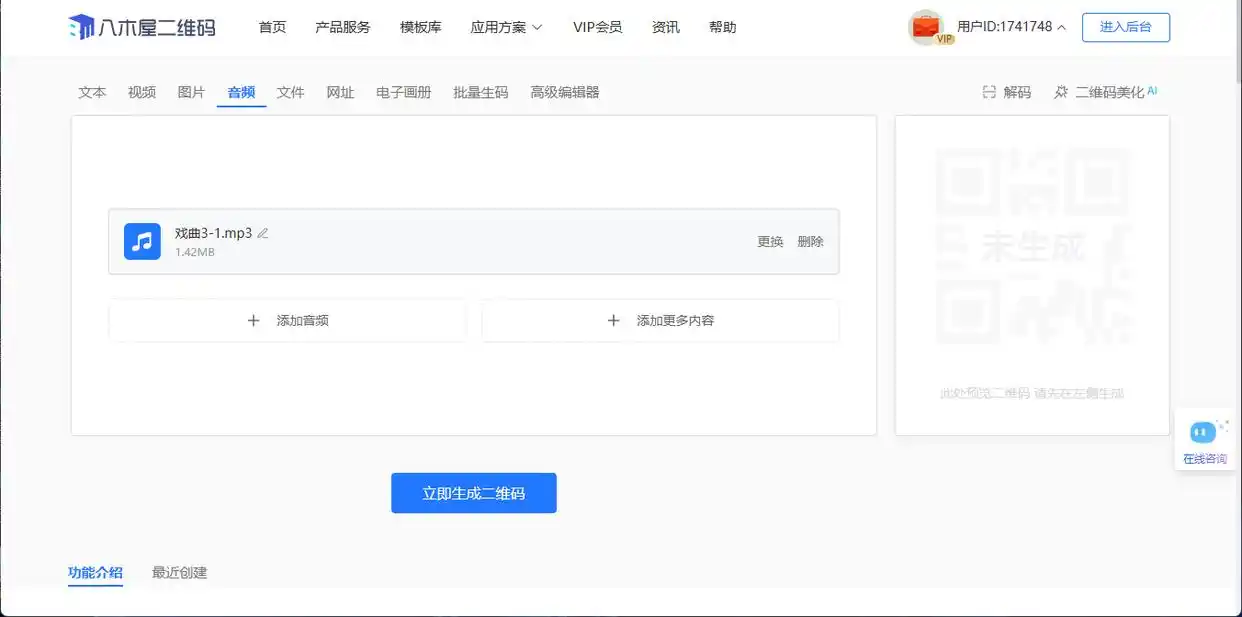
Task: Click the 二维码美化 text link
Action: click(1110, 92)
